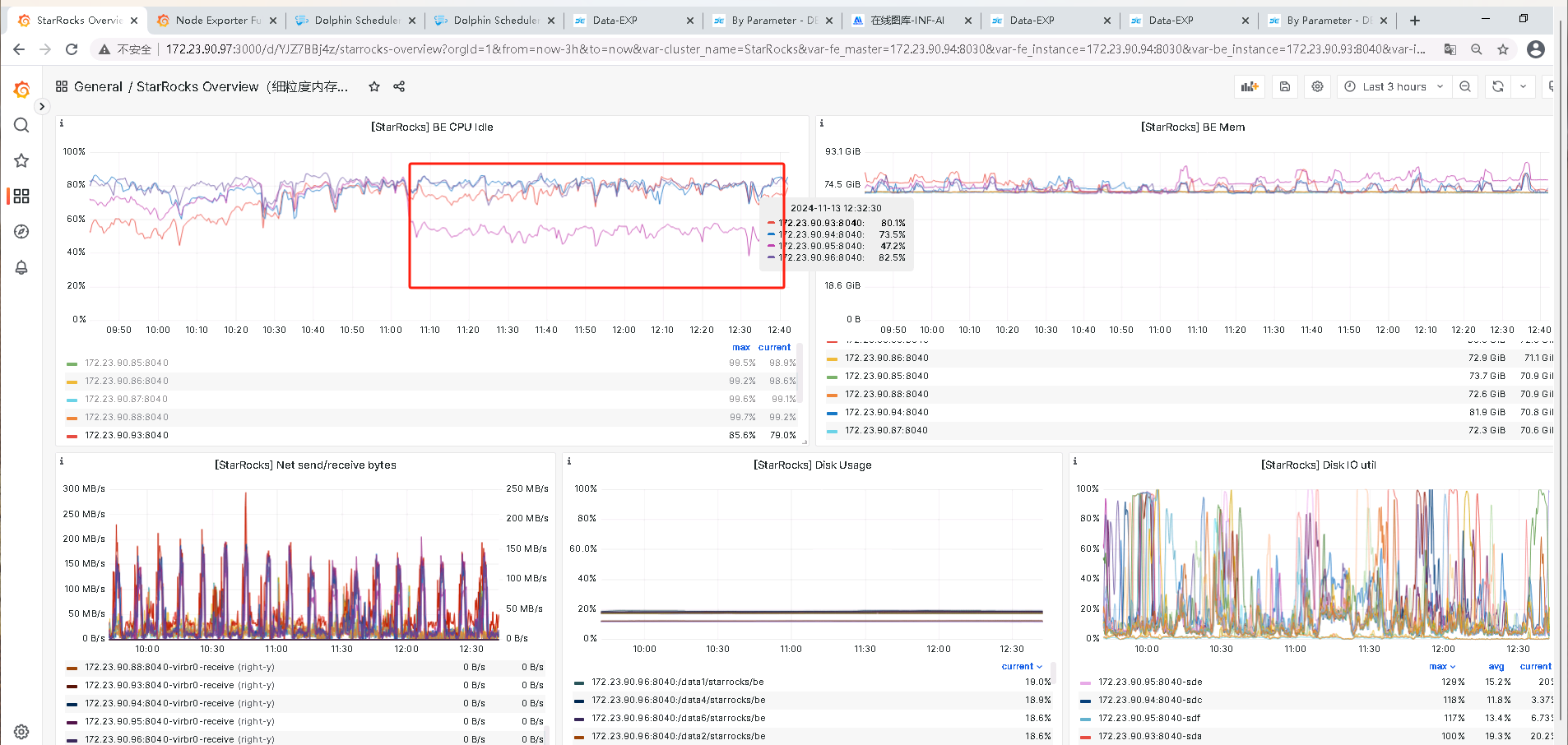The width and height of the screenshot is (1568, 745).
Task: Click Add panel icon
Action: coord(1250,86)
